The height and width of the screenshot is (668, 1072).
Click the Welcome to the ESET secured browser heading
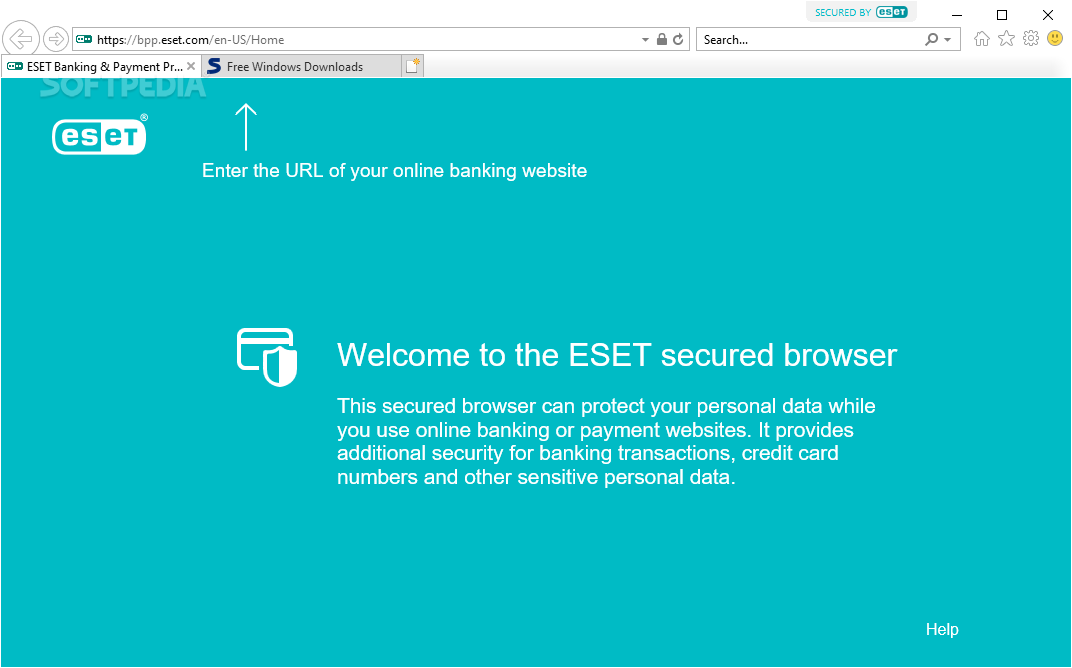click(x=617, y=355)
